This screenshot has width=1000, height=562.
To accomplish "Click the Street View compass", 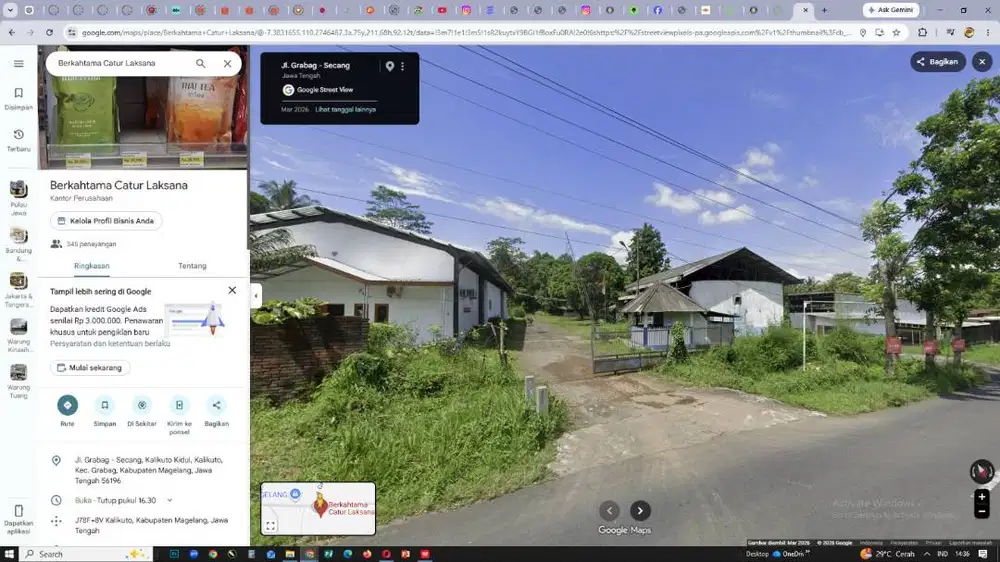I will pyautogui.click(x=982, y=471).
